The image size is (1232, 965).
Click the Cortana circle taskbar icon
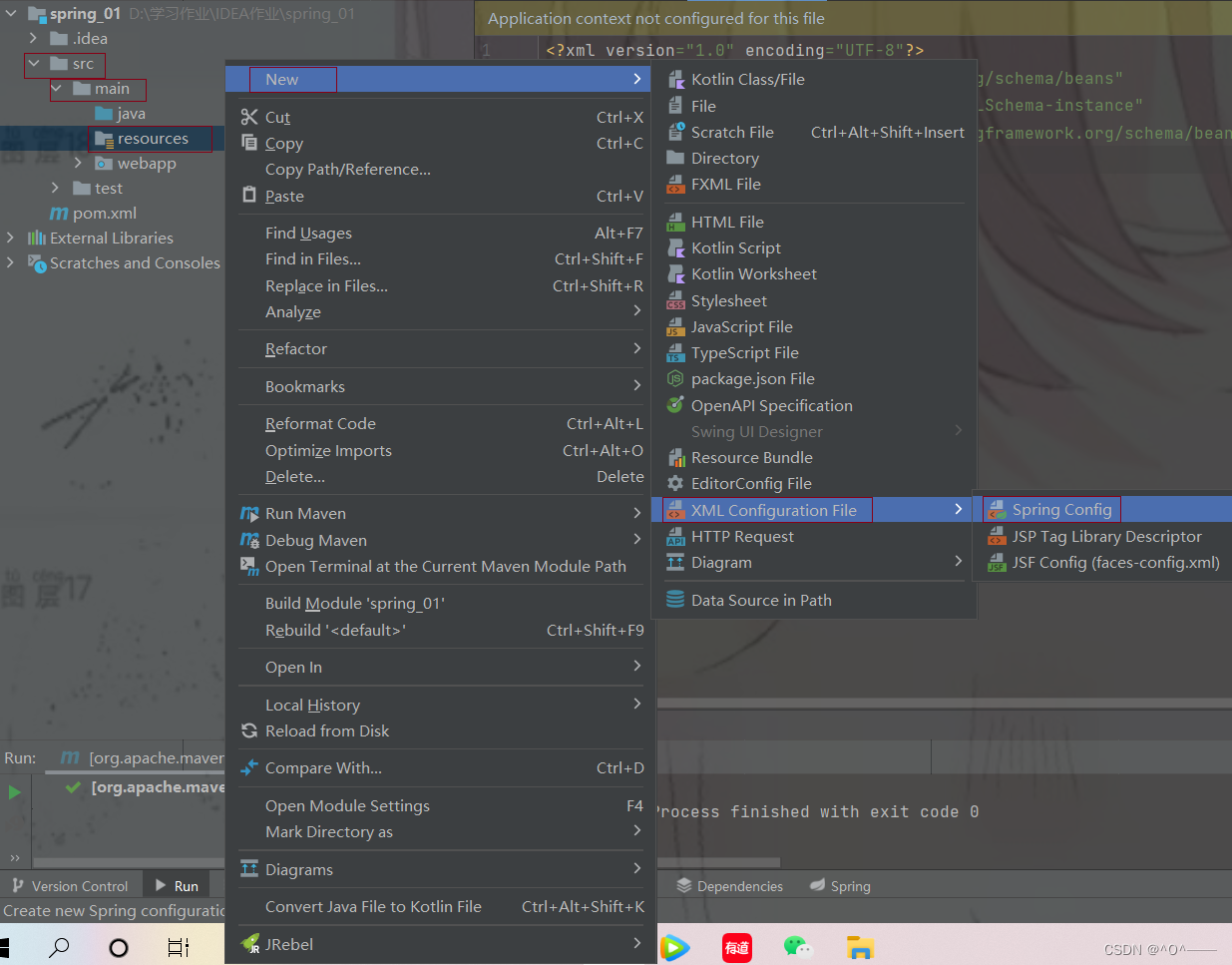[x=119, y=947]
